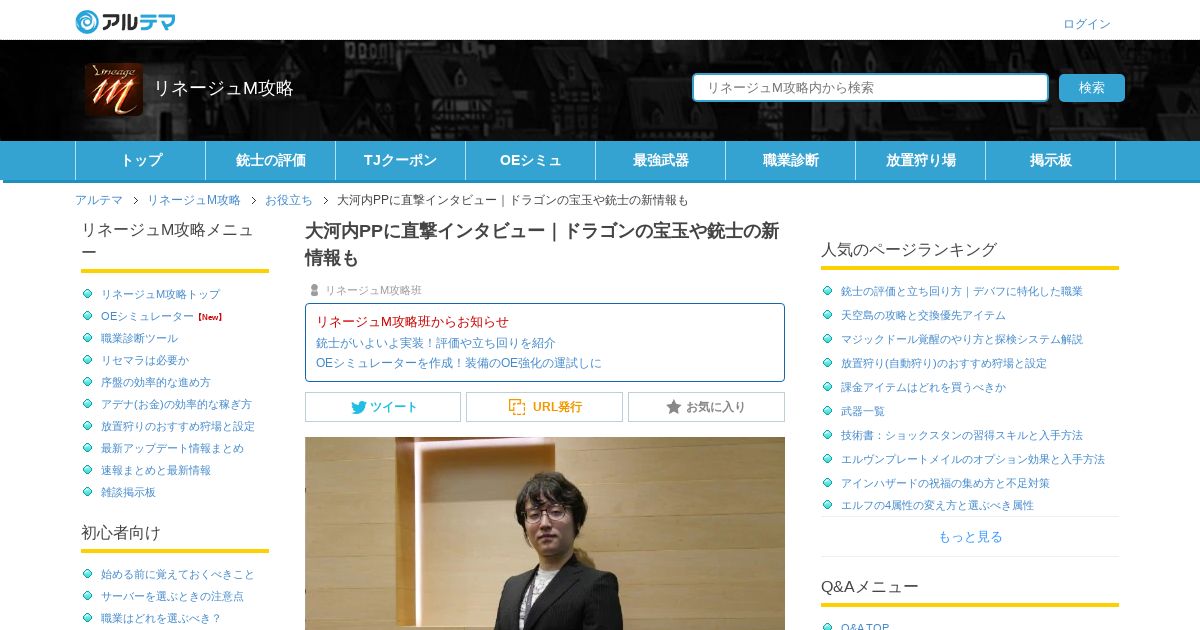Open アデナ(お金)の効率的な稼ぎ方 link
This screenshot has height=630, width=1200.
pos(176,404)
